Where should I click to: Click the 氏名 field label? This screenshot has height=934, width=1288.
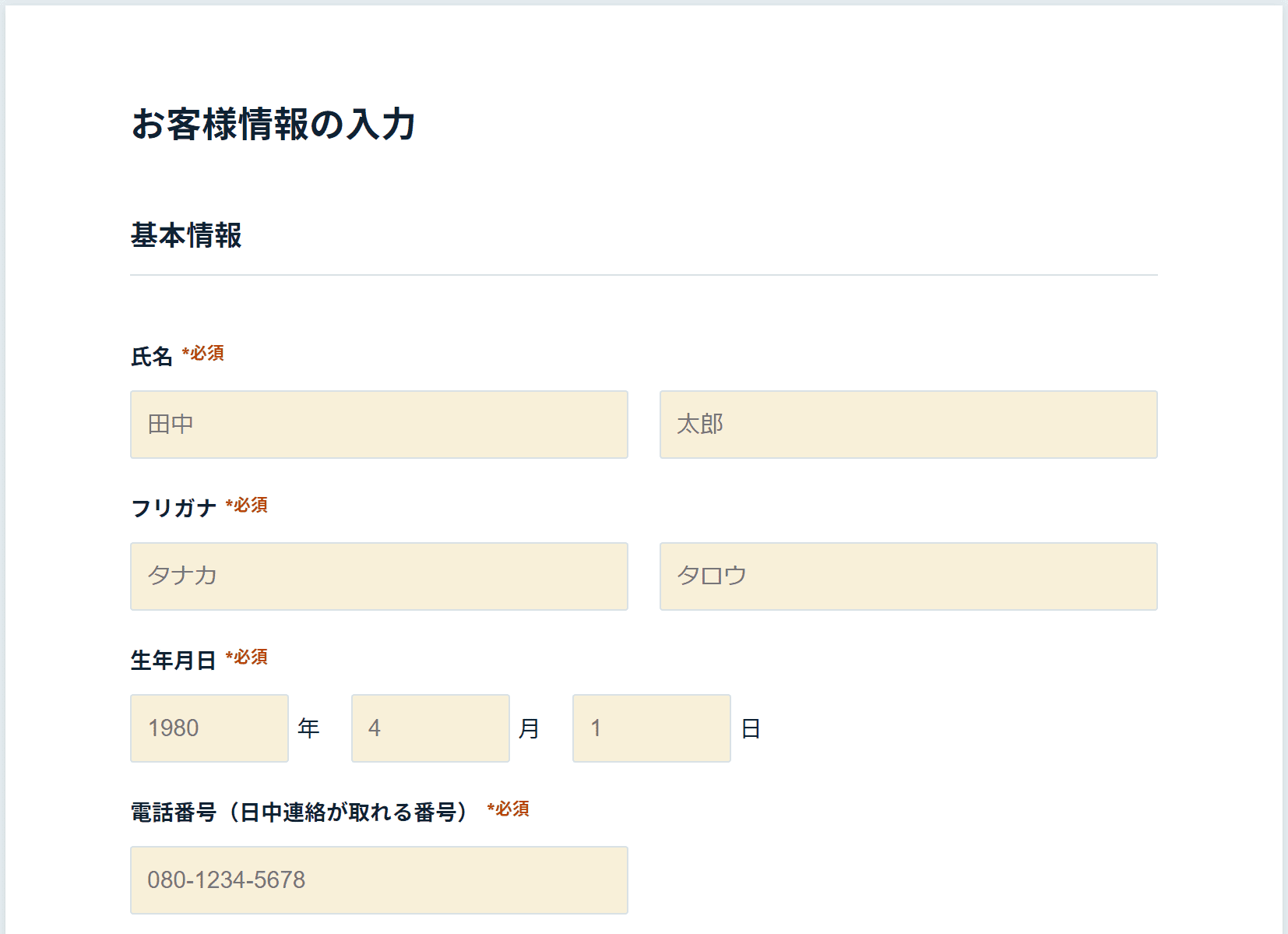pos(152,356)
